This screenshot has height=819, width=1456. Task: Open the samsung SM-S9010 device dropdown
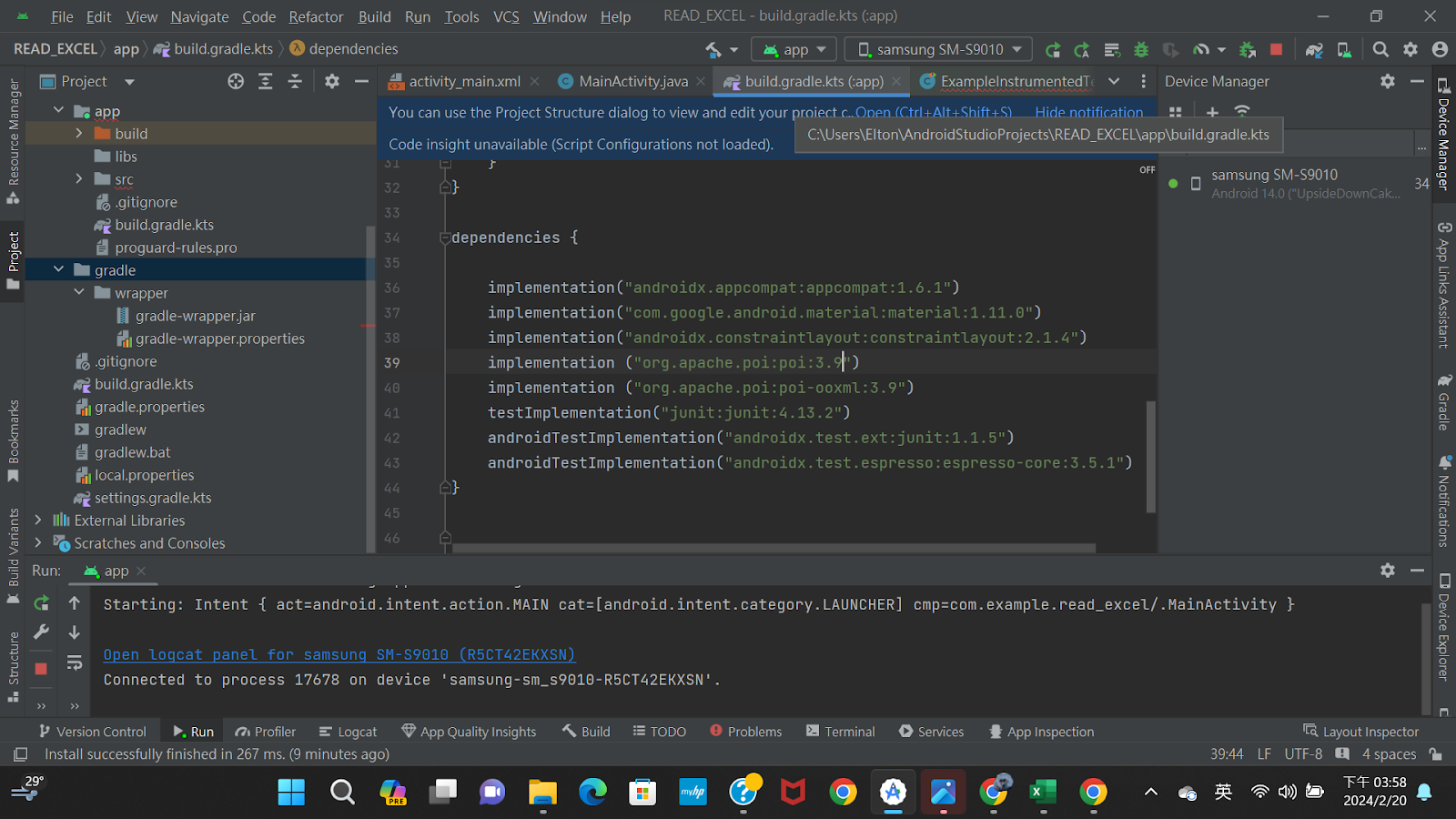pos(939,50)
